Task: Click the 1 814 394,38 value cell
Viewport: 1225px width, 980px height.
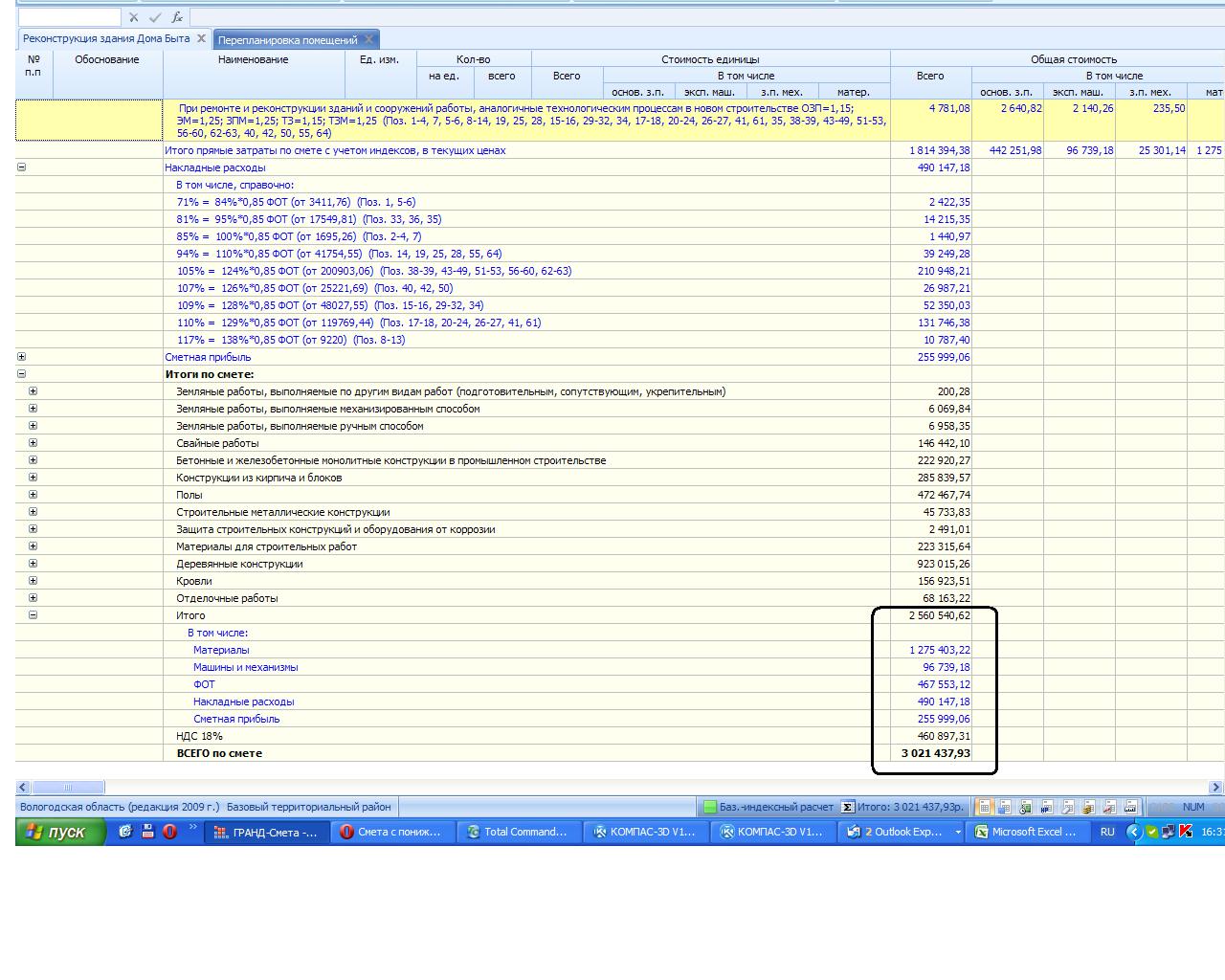Action: (x=931, y=150)
